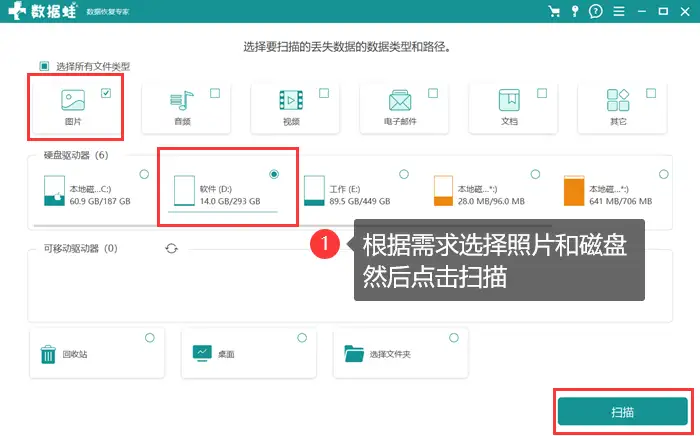
Task: Click the 96.0 MB orange drive icon
Action: coord(443,191)
